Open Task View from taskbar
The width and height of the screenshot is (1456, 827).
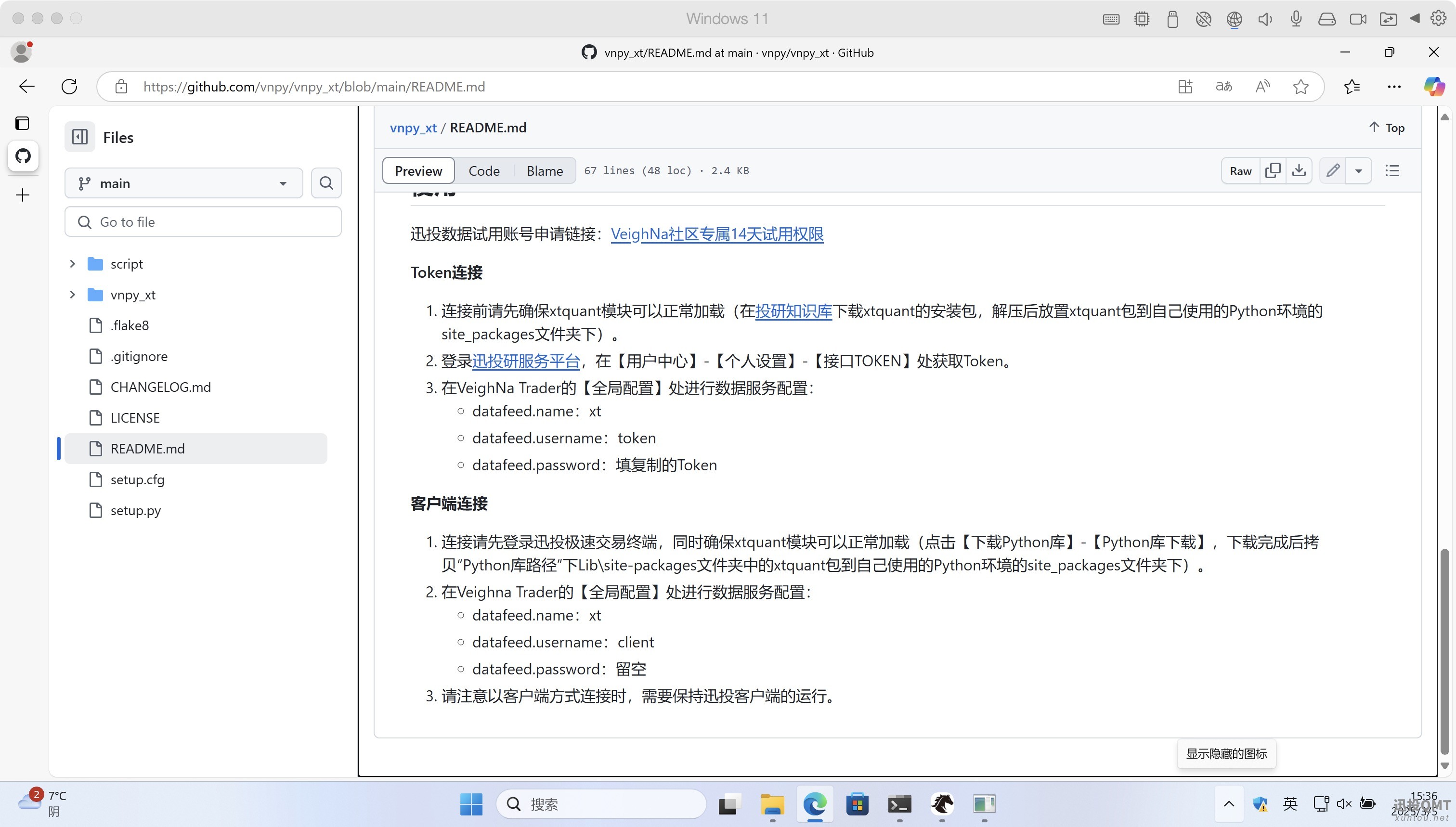point(730,804)
